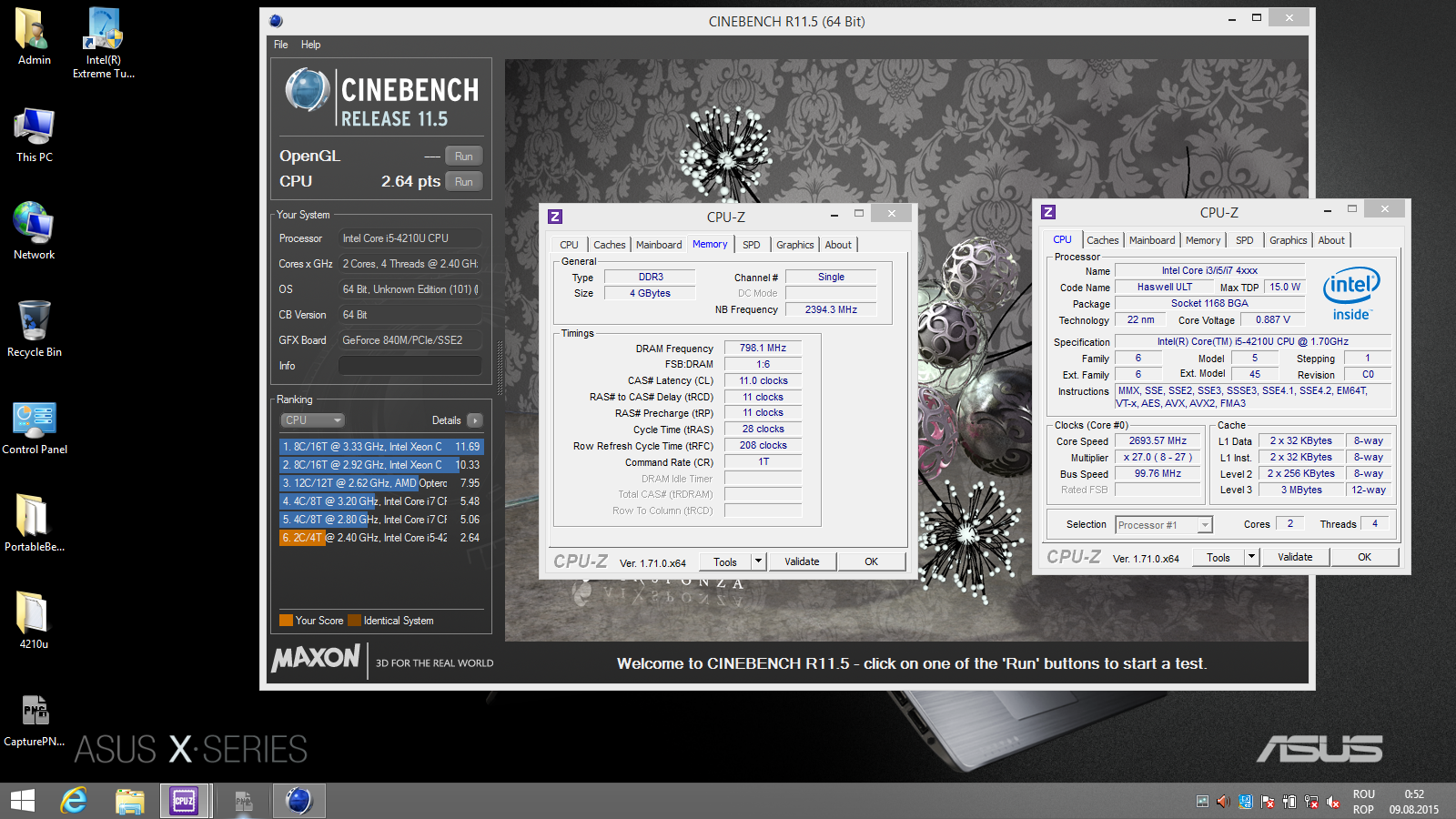Open the CPU ranking dropdown

(312, 420)
